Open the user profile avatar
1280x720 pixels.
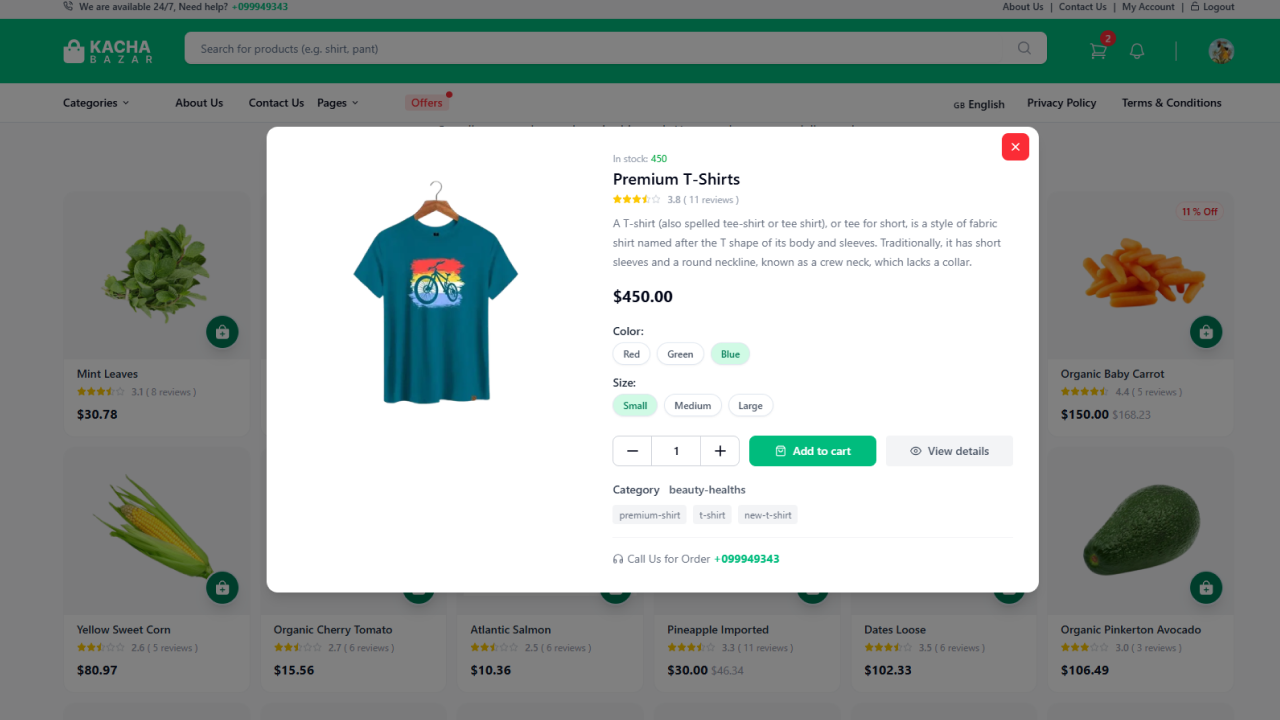pos(1221,51)
